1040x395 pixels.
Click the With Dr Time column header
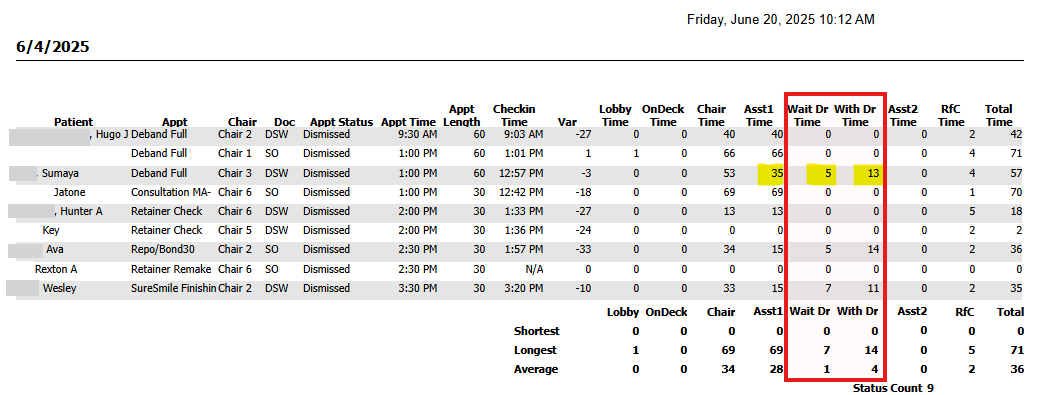click(855, 115)
